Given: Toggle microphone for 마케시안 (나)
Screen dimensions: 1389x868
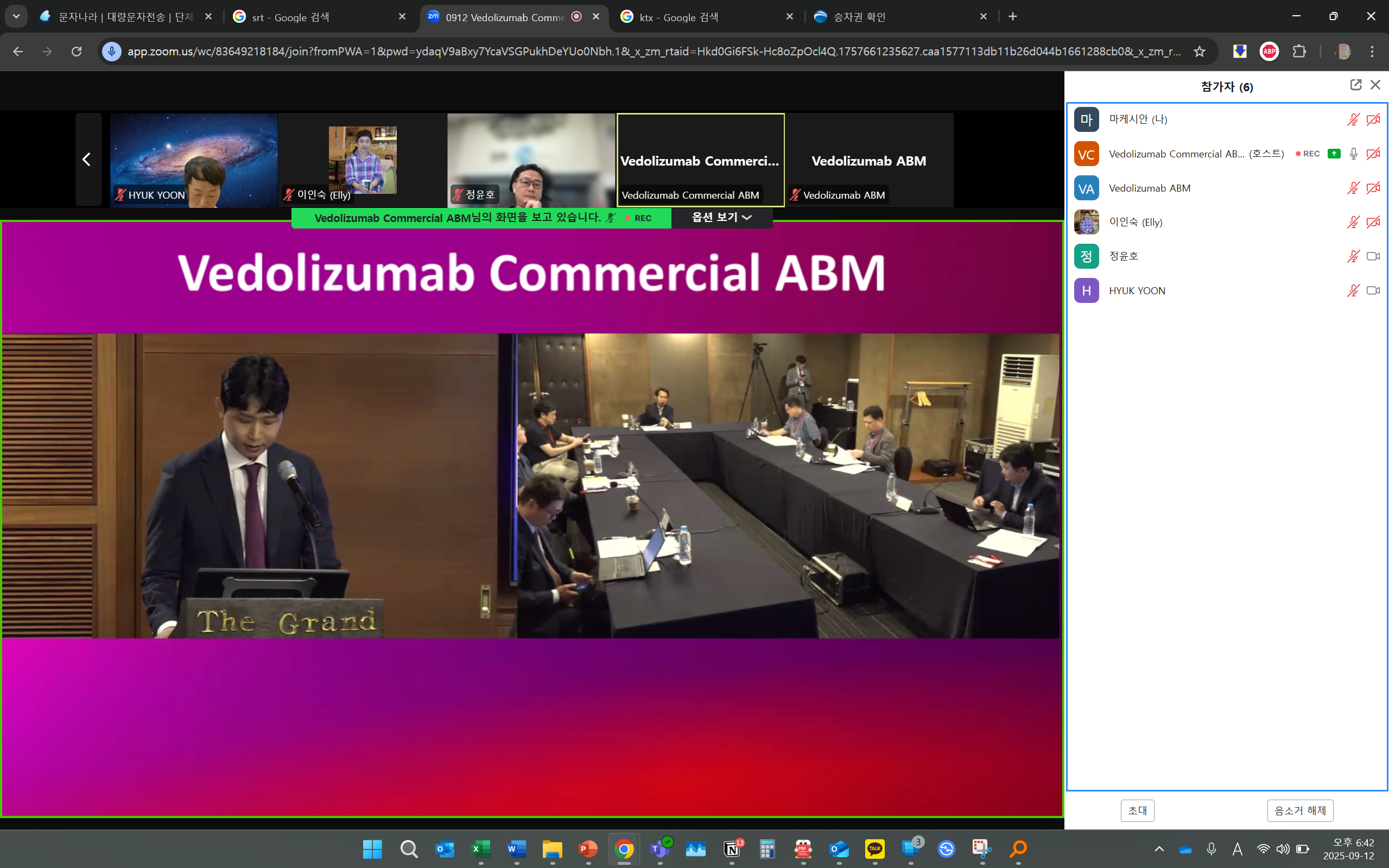Looking at the screenshot, I should tap(1353, 119).
